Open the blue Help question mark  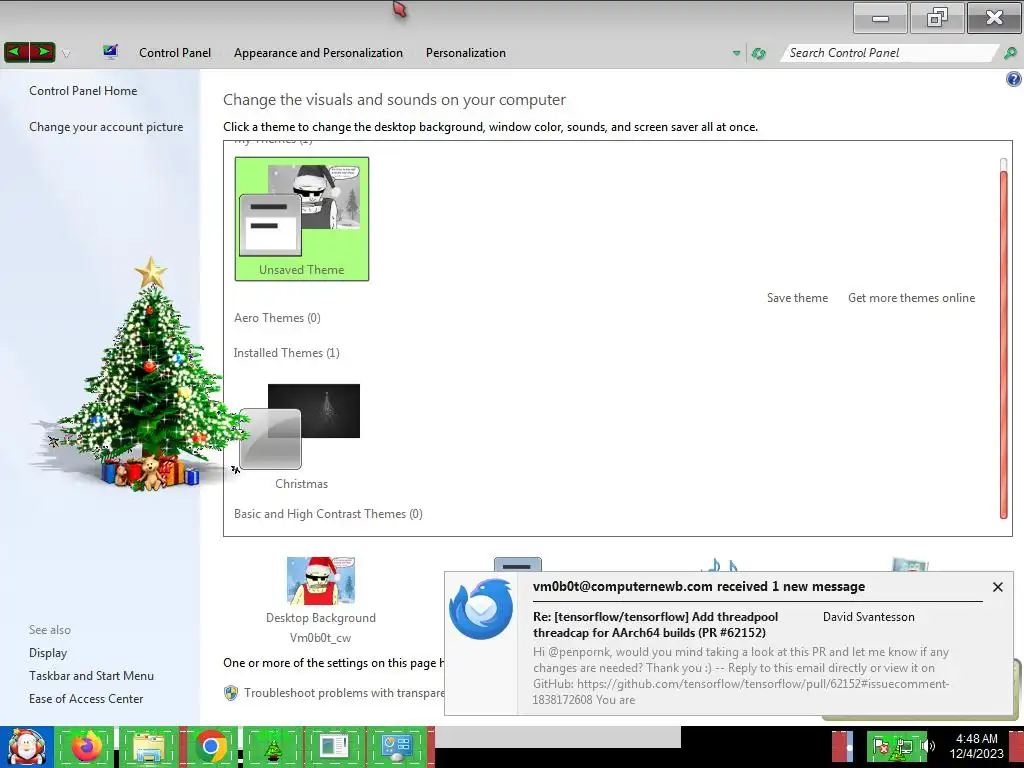(x=1014, y=80)
